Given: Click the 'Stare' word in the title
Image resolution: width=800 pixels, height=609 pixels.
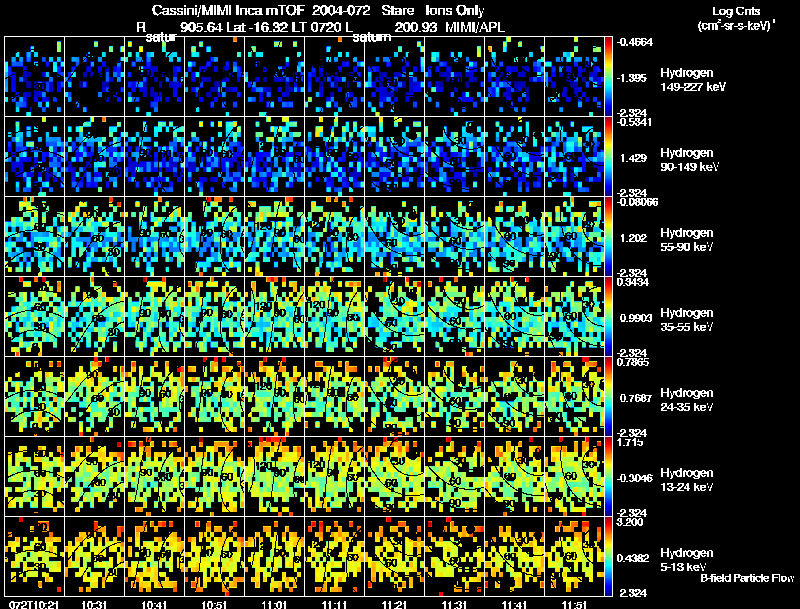Looking at the screenshot, I should [397, 11].
